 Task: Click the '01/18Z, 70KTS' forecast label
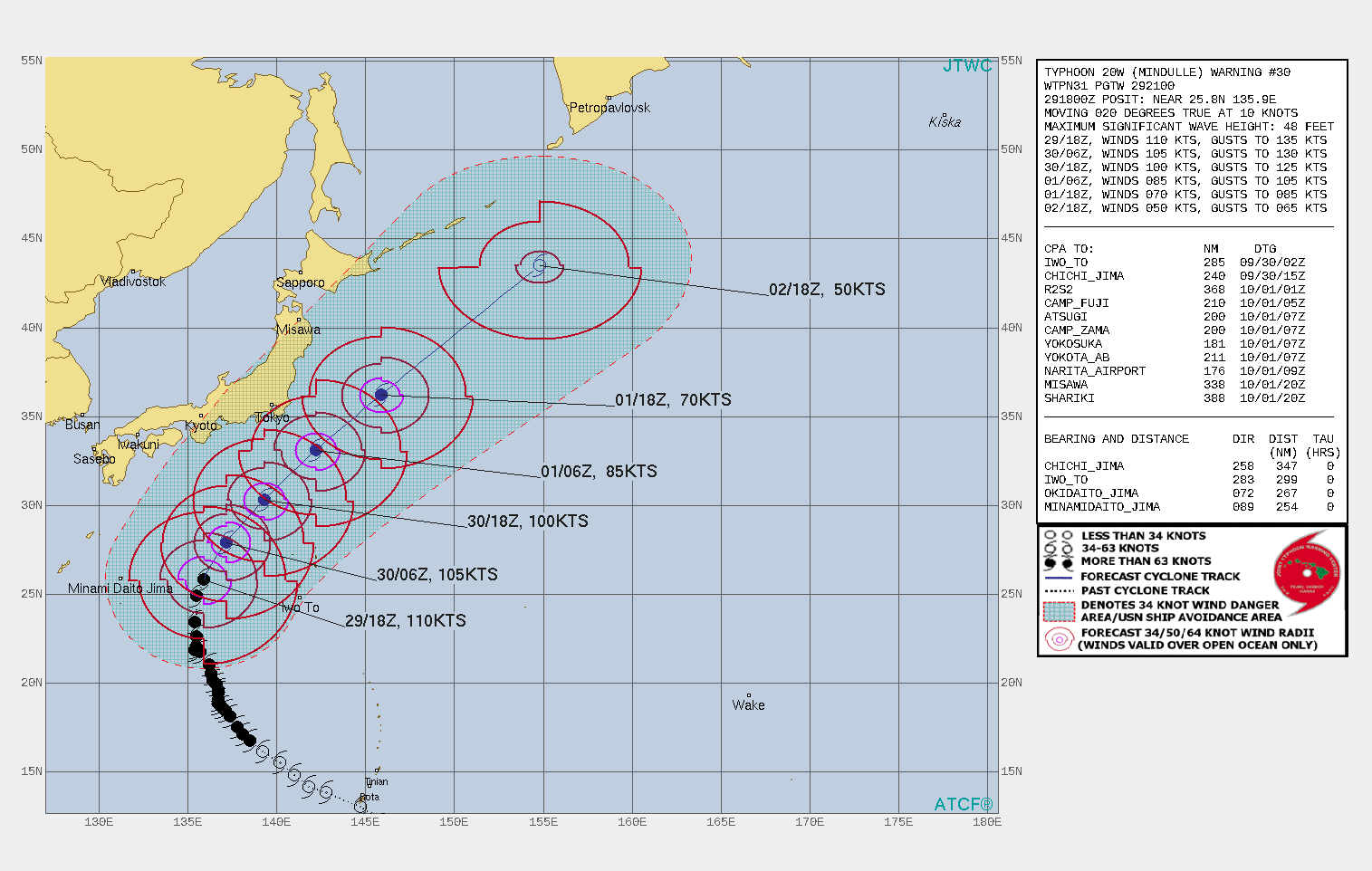coord(673,400)
